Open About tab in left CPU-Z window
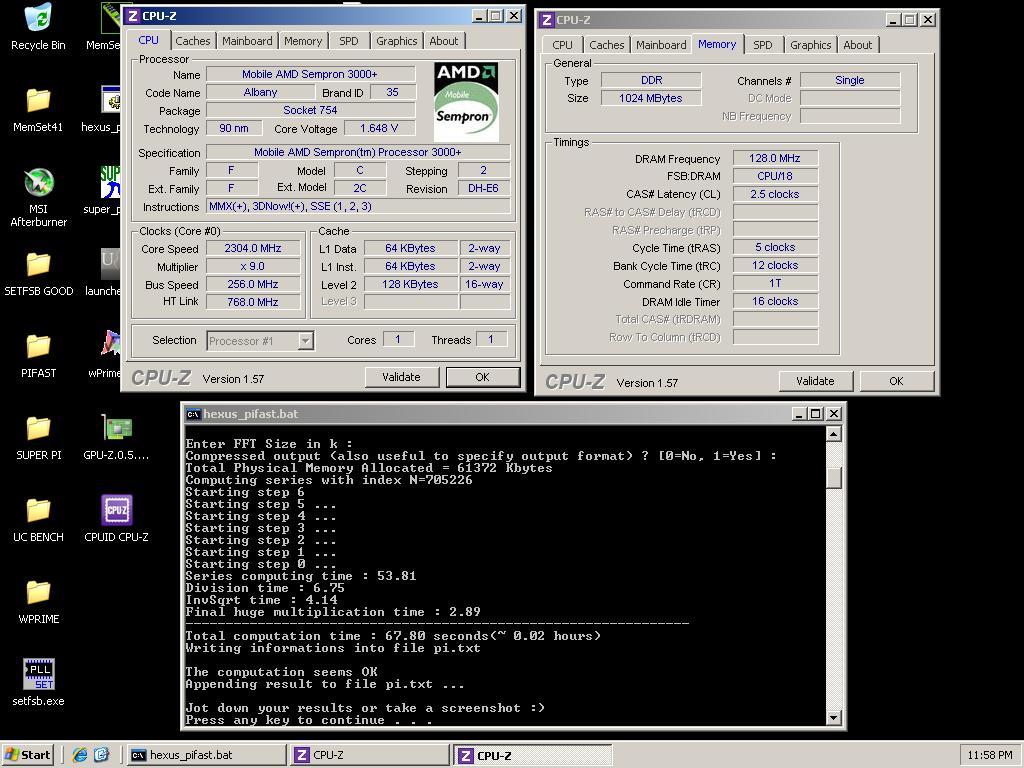Image resolution: width=1024 pixels, height=768 pixels. coord(443,40)
